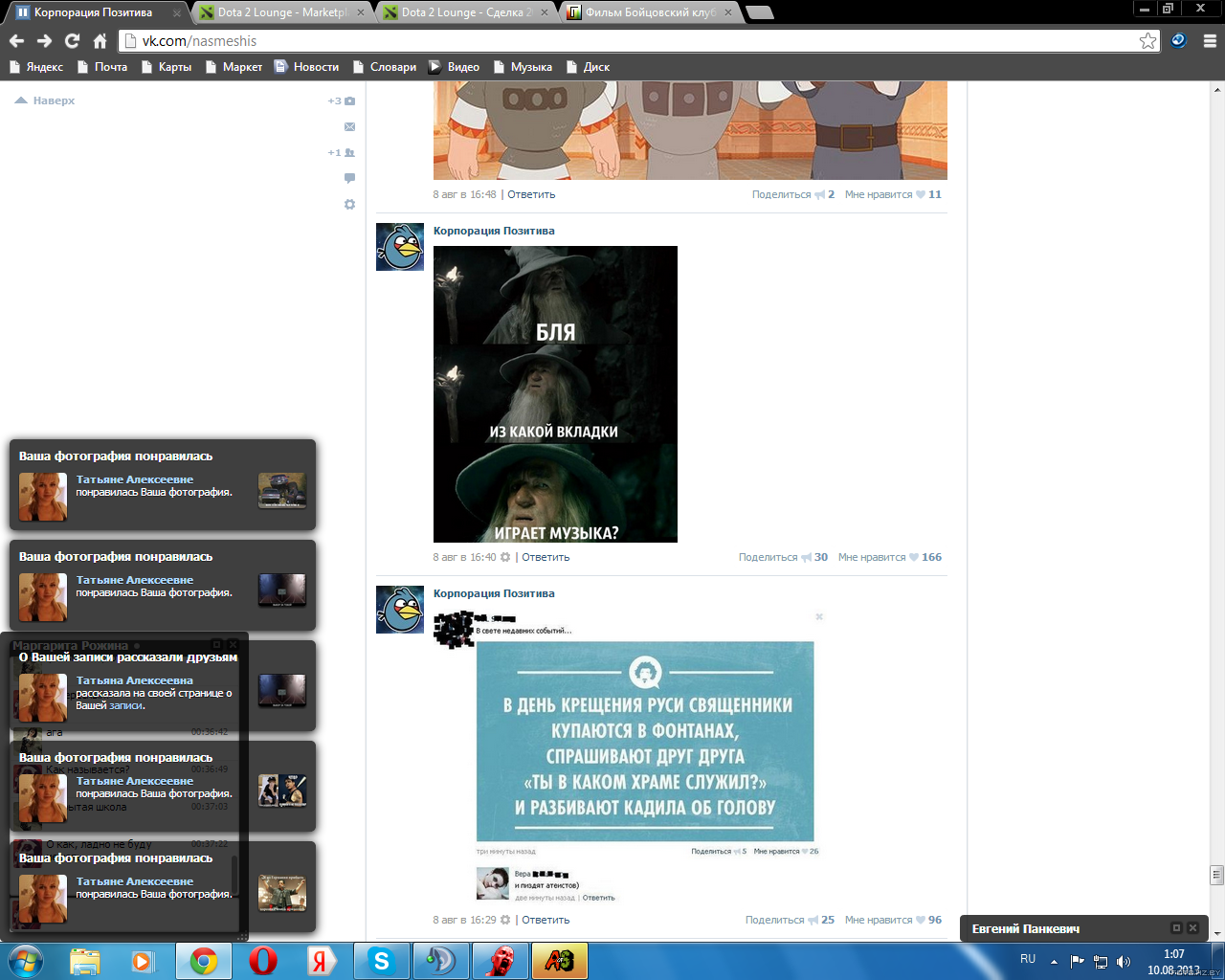Screen dimensions: 1225x980
Task: Show hidden system tray icons
Action: click(x=1054, y=961)
